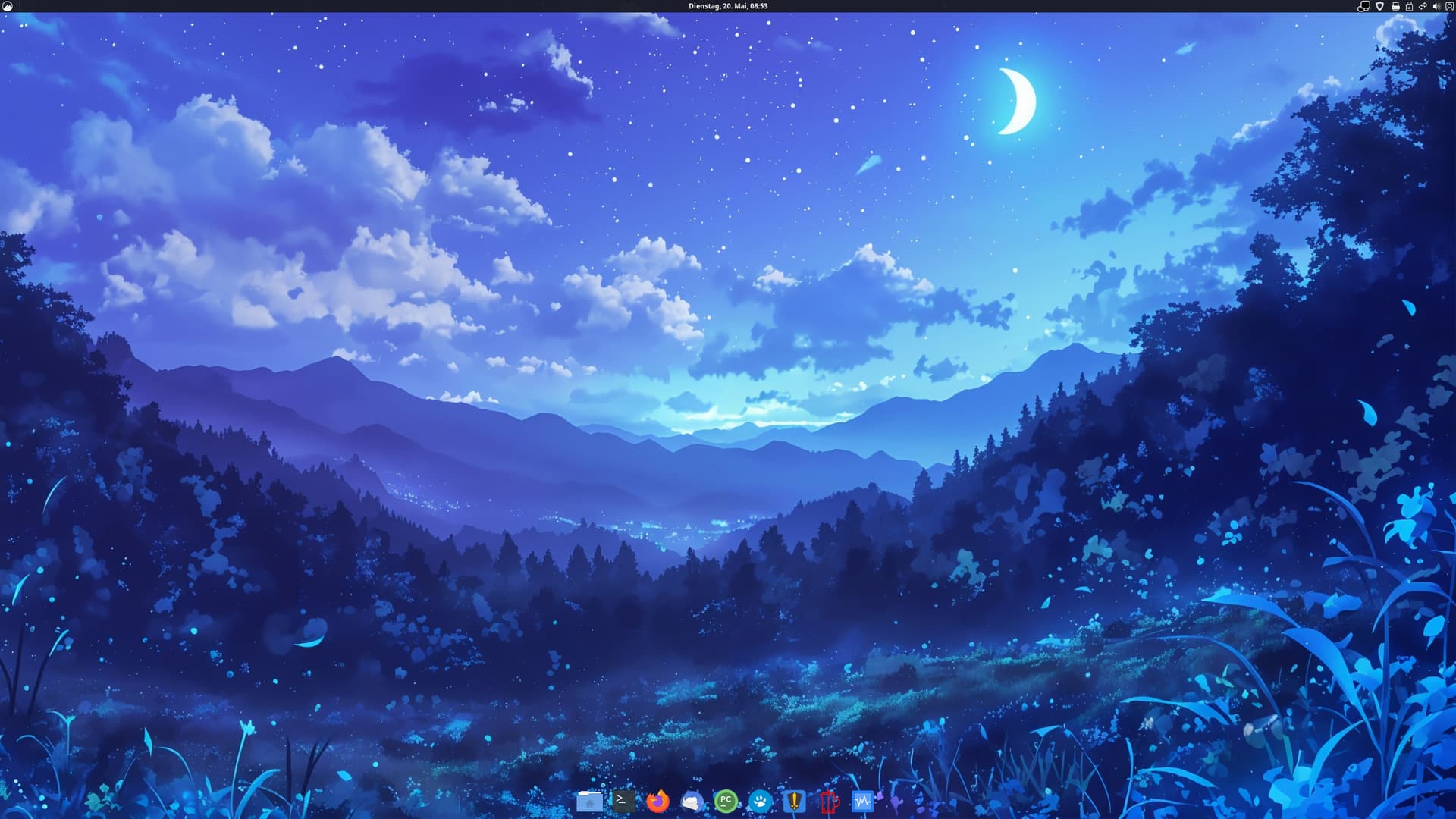1456x819 pixels.
Task: Open the blue paw-print app in dock
Action: click(760, 801)
